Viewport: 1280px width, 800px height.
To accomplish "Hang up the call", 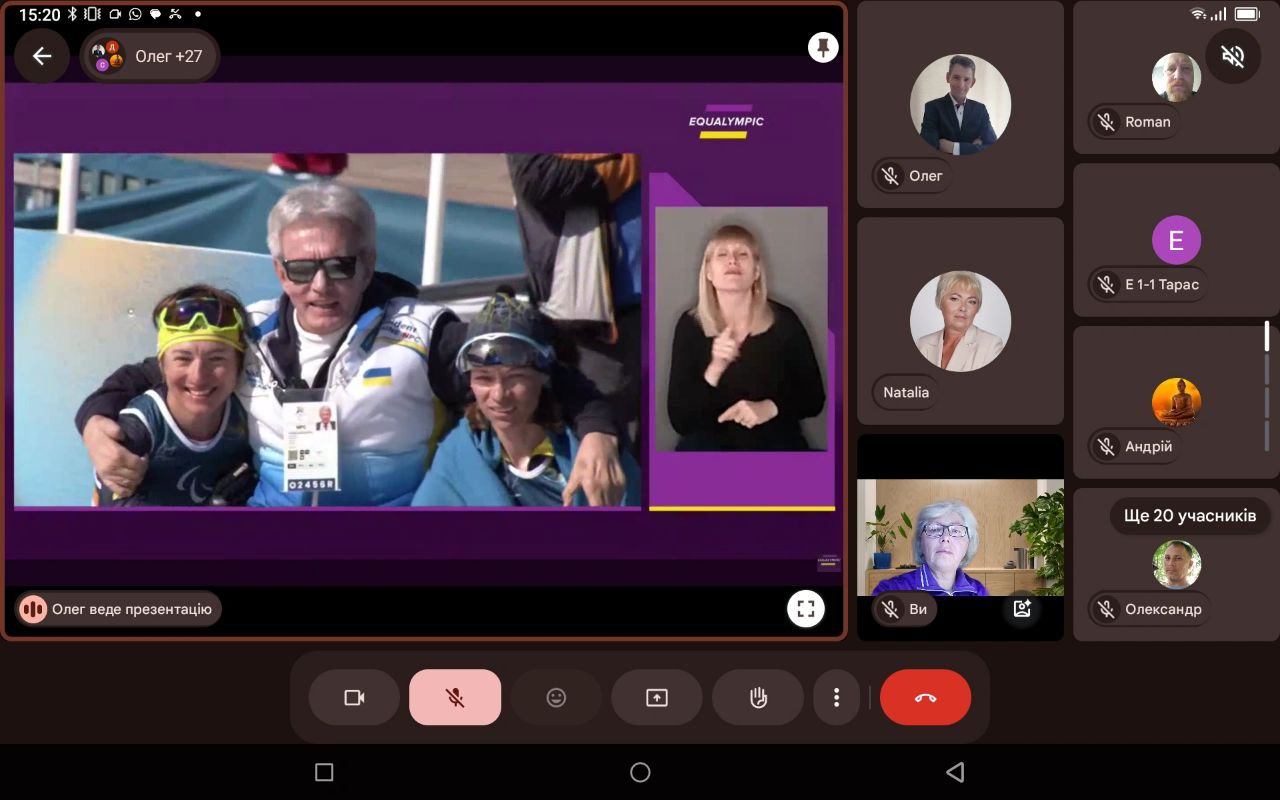I will (925, 697).
